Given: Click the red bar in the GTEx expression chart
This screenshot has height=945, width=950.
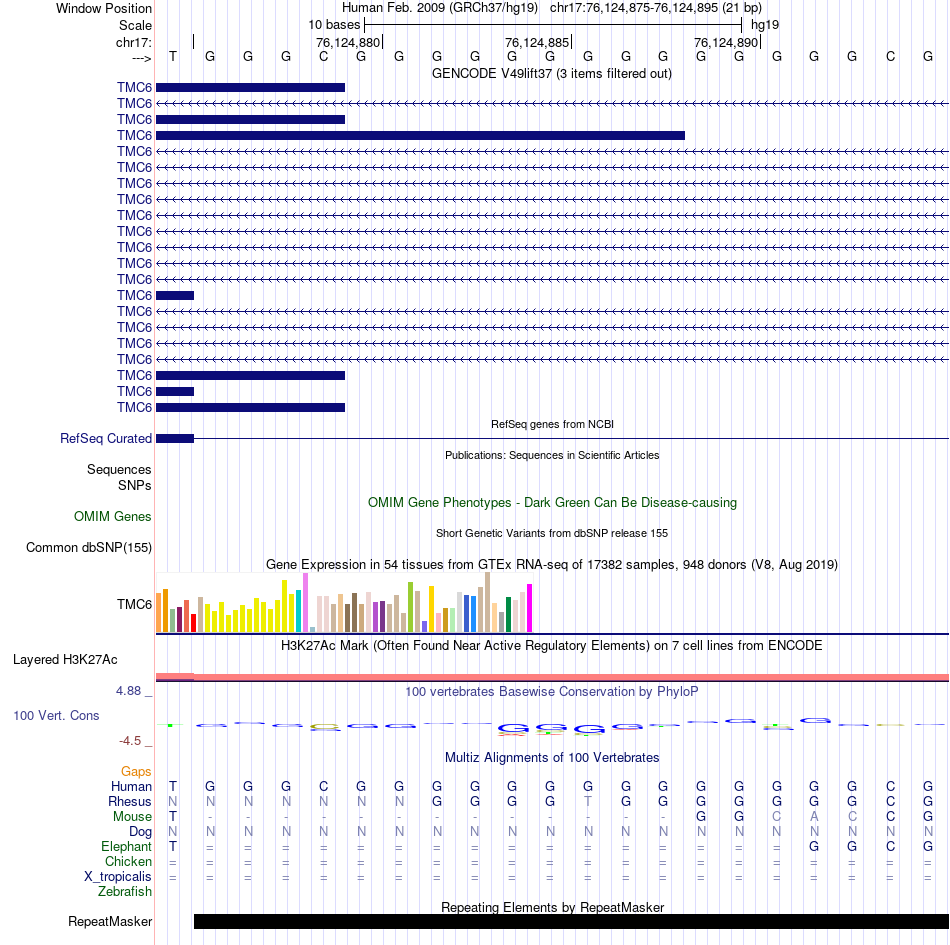Looking at the screenshot, I should pos(193,623).
